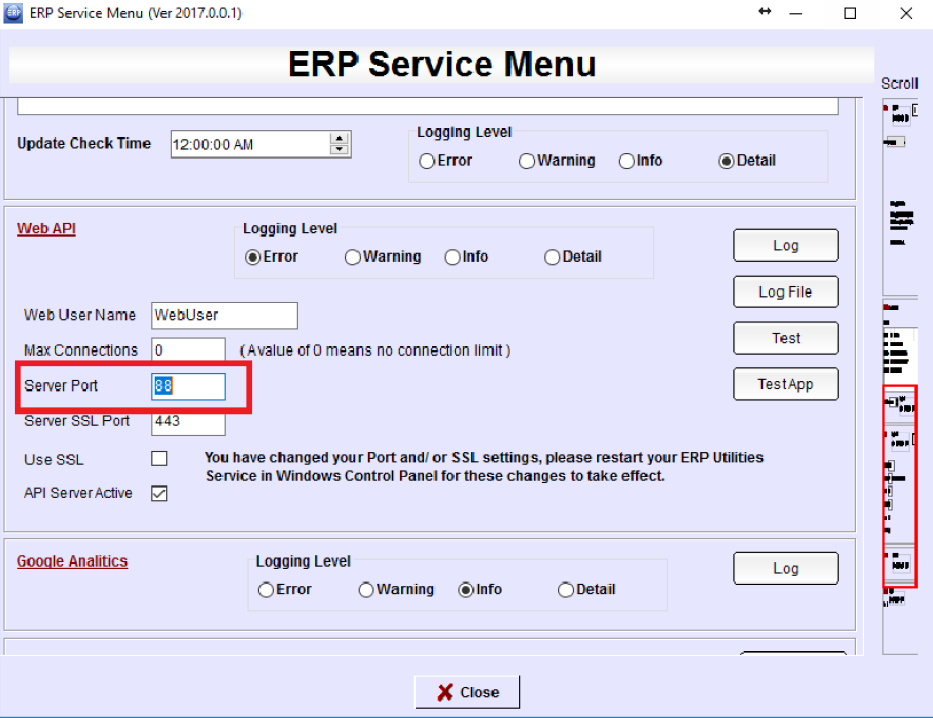Launch the Test App button
The image size is (933, 718).
click(x=785, y=384)
